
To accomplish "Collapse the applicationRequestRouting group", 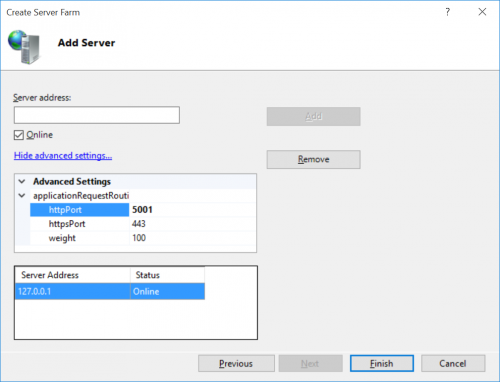I will click(22, 196).
